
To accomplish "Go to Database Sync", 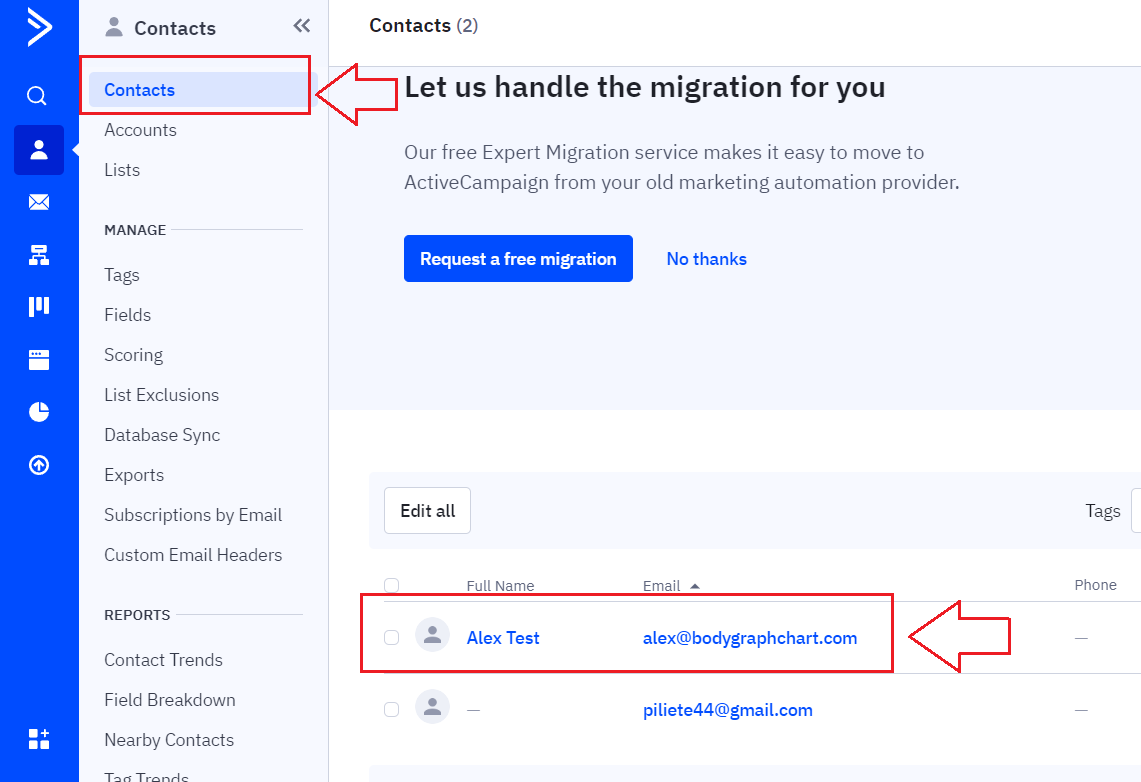I will click(x=162, y=435).
